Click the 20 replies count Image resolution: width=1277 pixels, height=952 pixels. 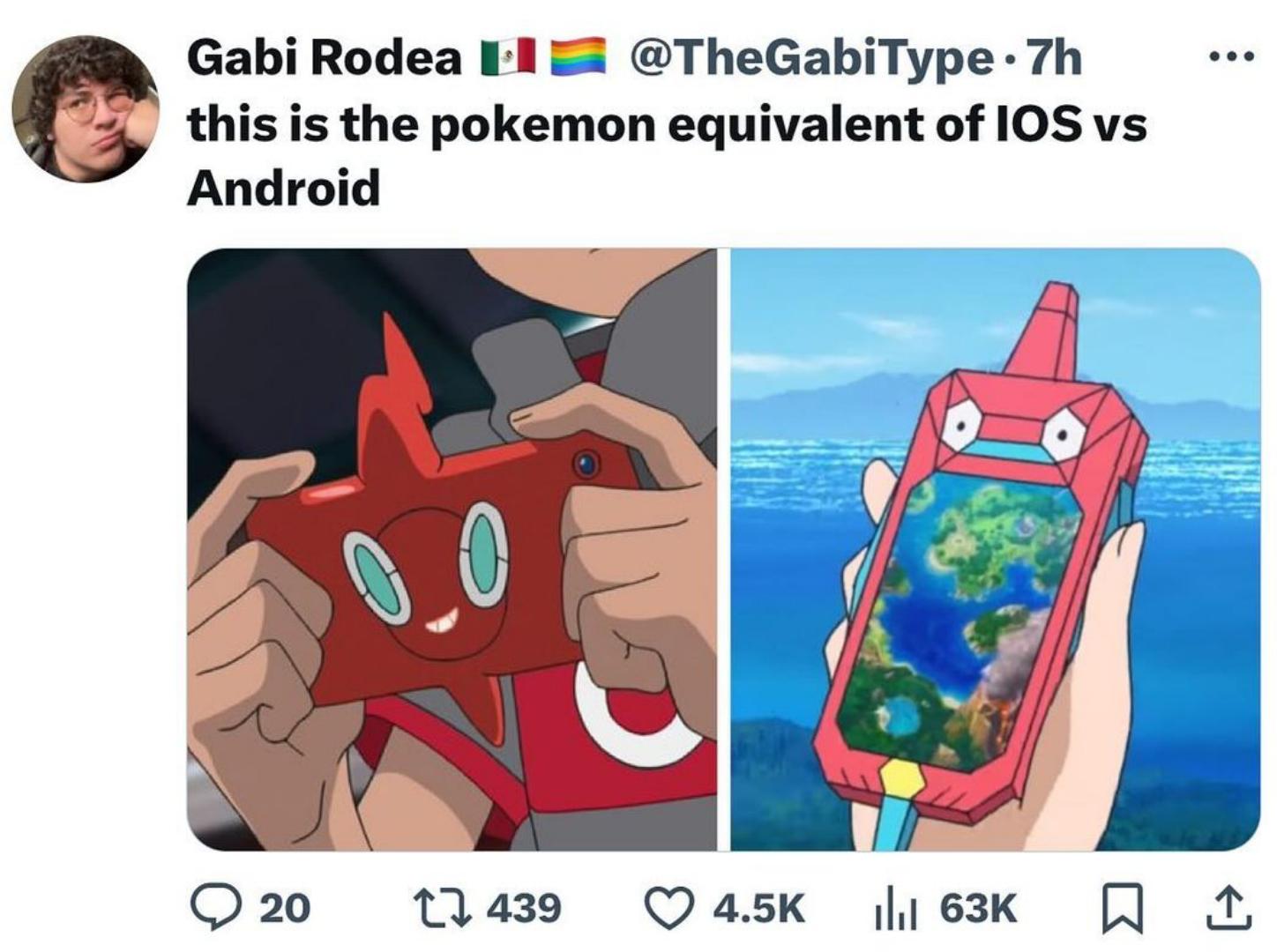285,908
